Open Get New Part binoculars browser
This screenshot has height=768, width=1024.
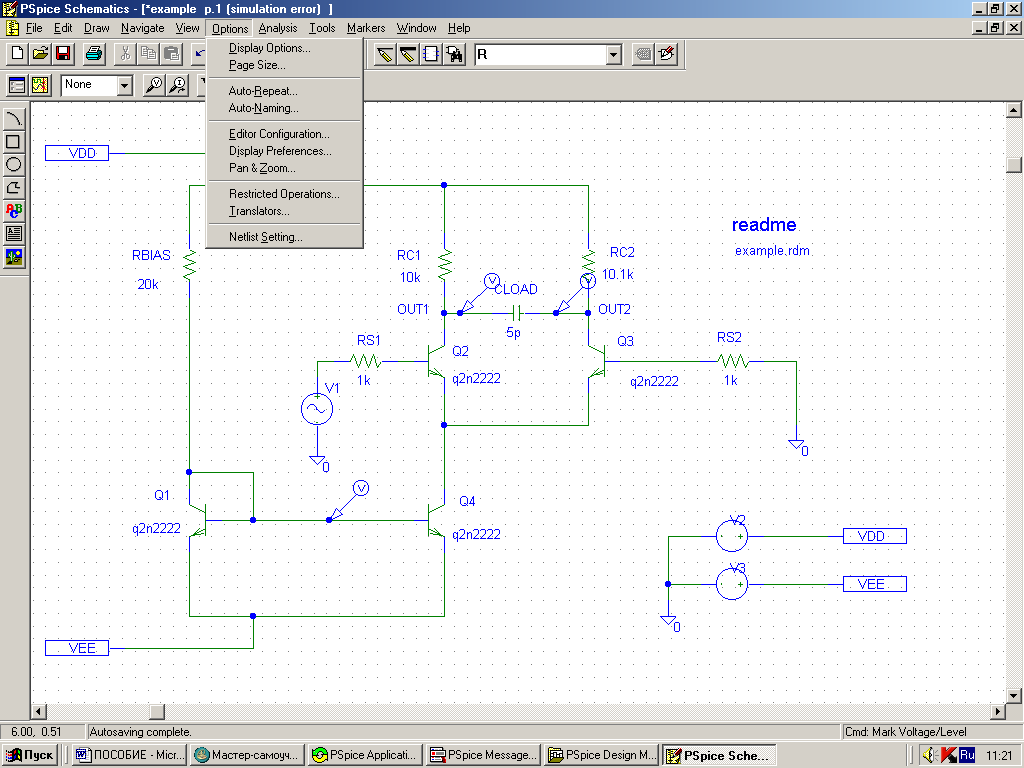pyautogui.click(x=454, y=54)
